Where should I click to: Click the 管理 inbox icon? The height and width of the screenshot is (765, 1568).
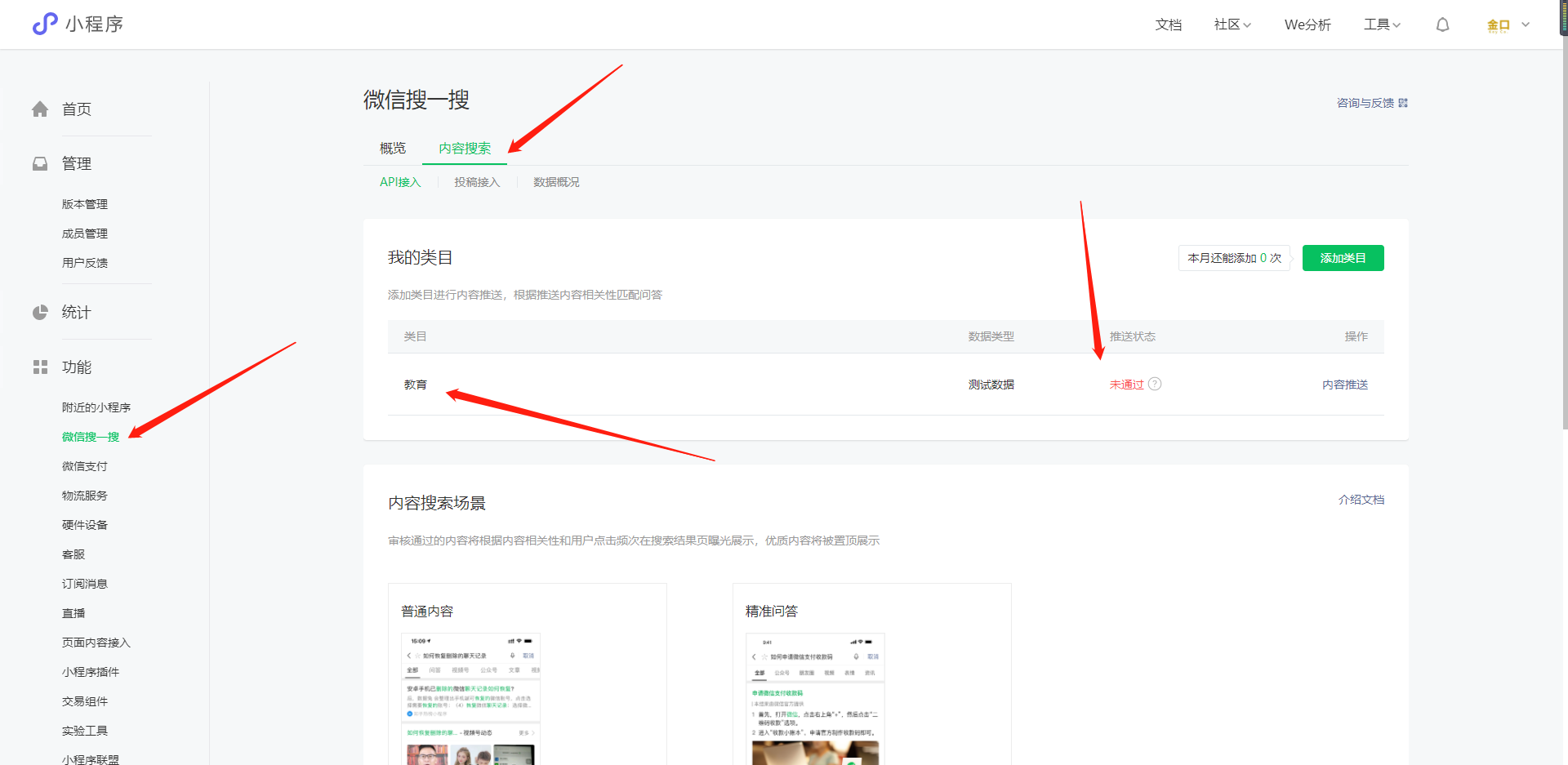click(40, 164)
